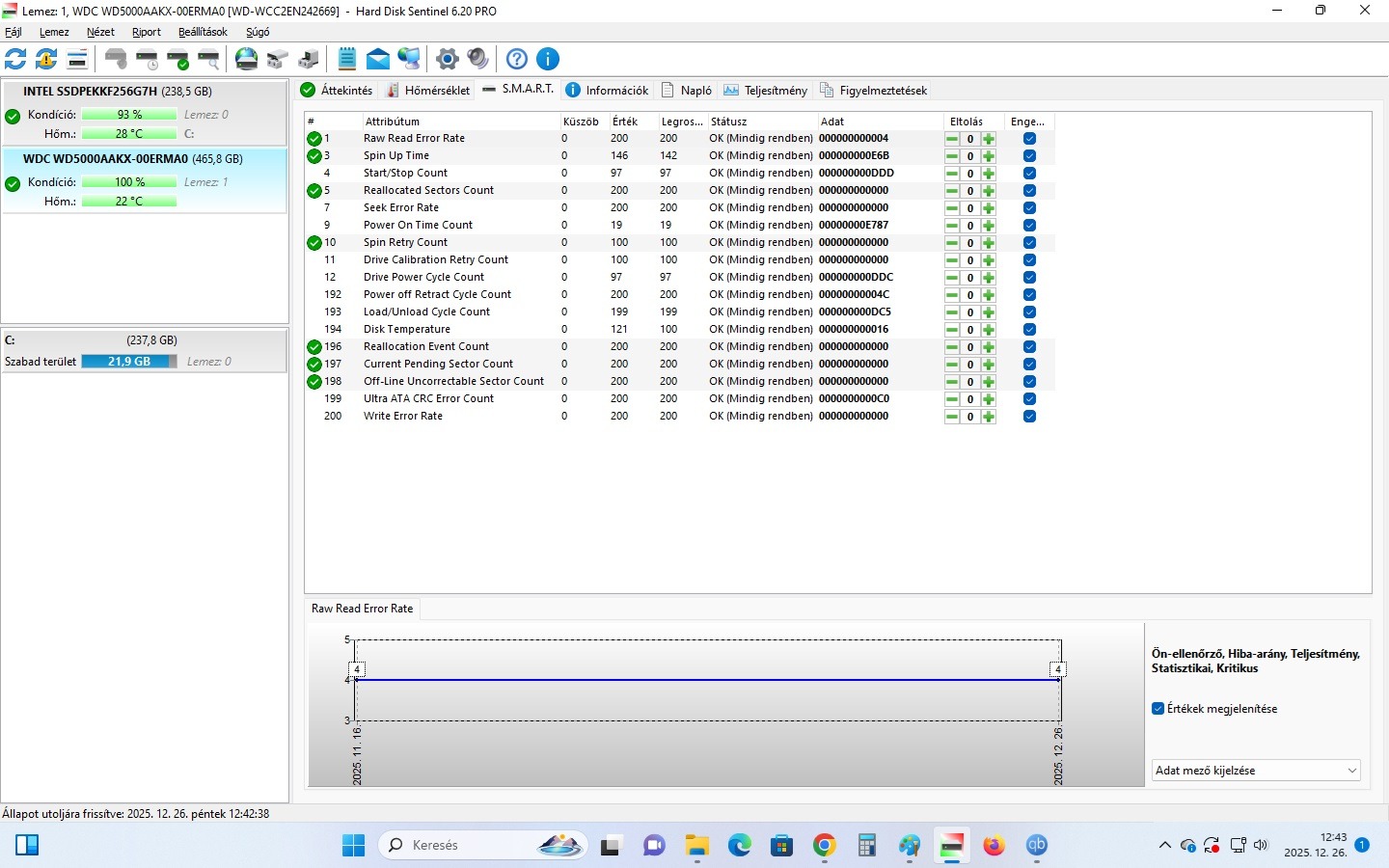The width and height of the screenshot is (1389, 868).
Task: Toggle enable checkbox for Write Error Rate
Action: [x=1029, y=417]
